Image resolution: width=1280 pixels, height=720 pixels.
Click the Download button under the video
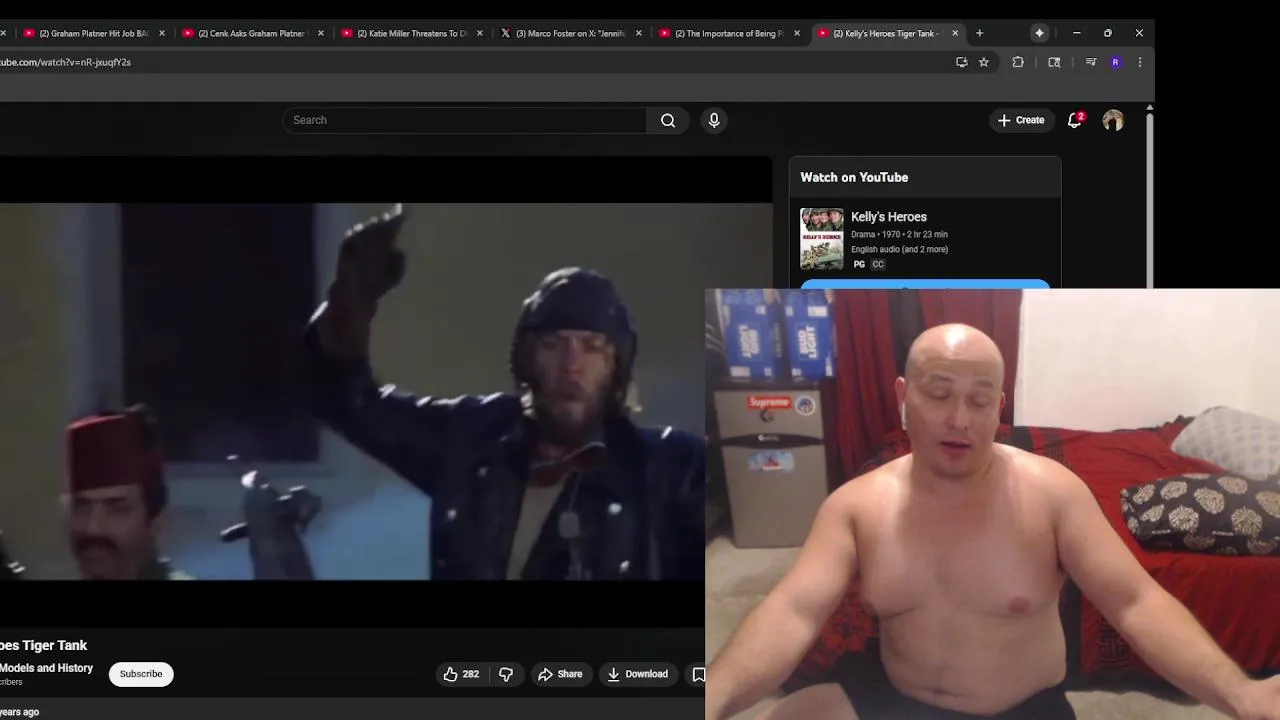pos(638,674)
